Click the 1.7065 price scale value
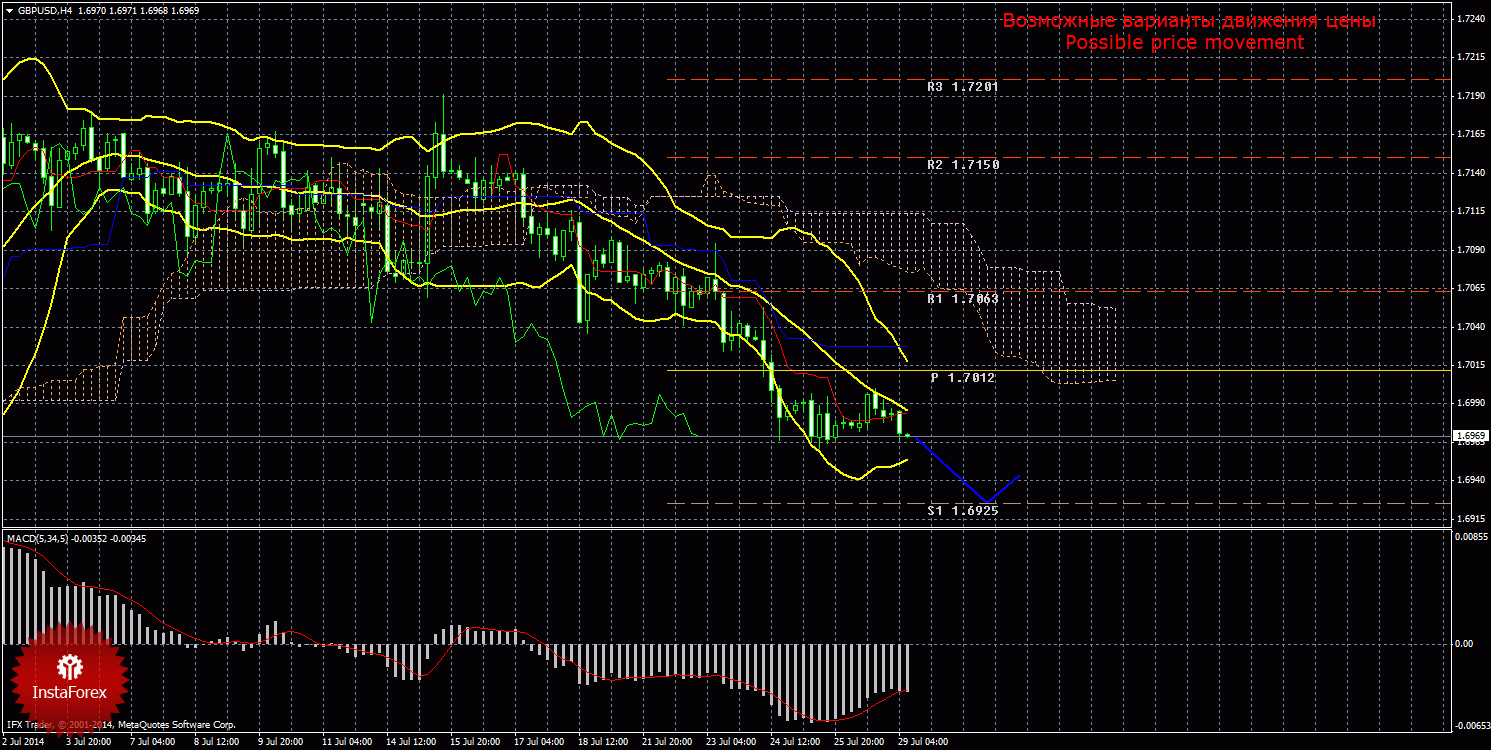The width and height of the screenshot is (1491, 750). coord(1470,288)
